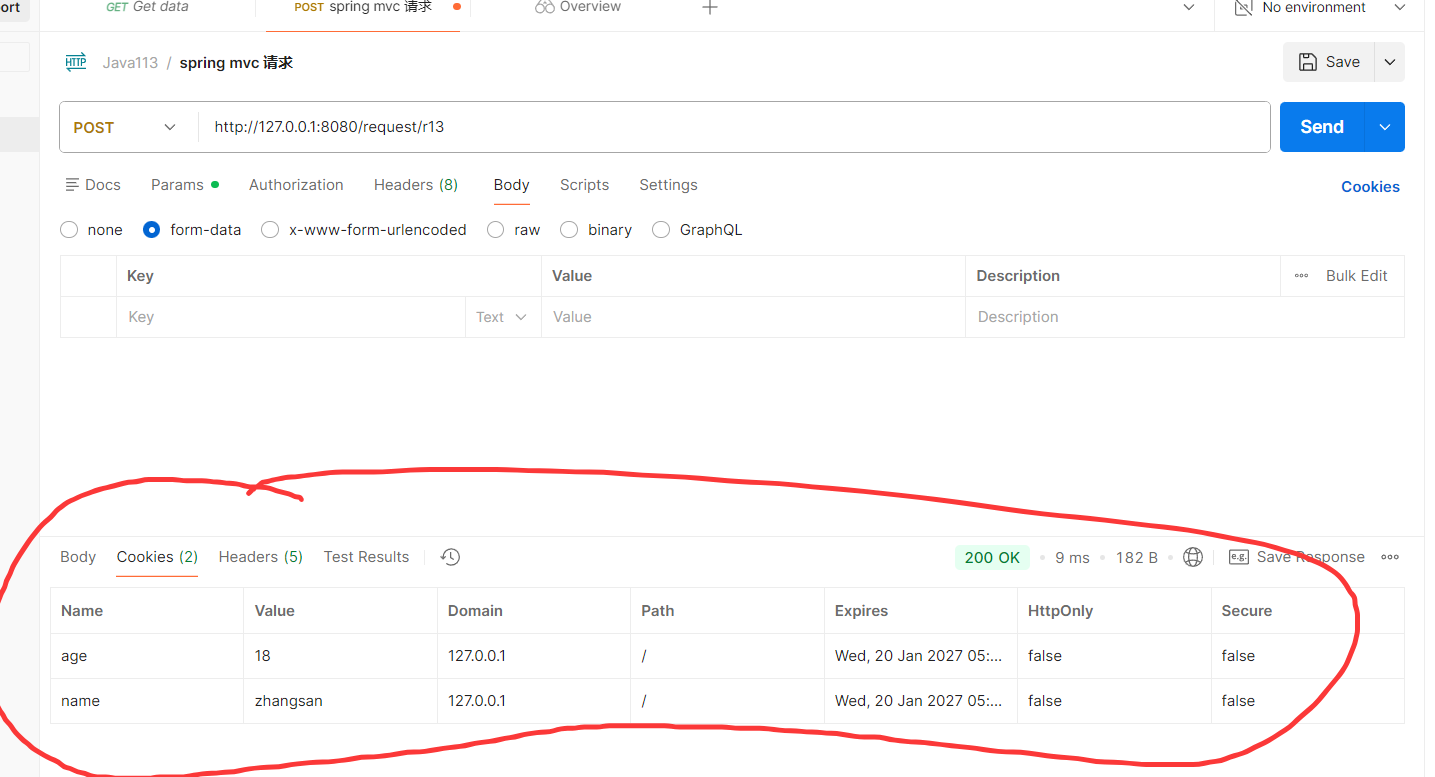Click the 9 ms response time
Screen dimensions: 1435x777
1072,557
